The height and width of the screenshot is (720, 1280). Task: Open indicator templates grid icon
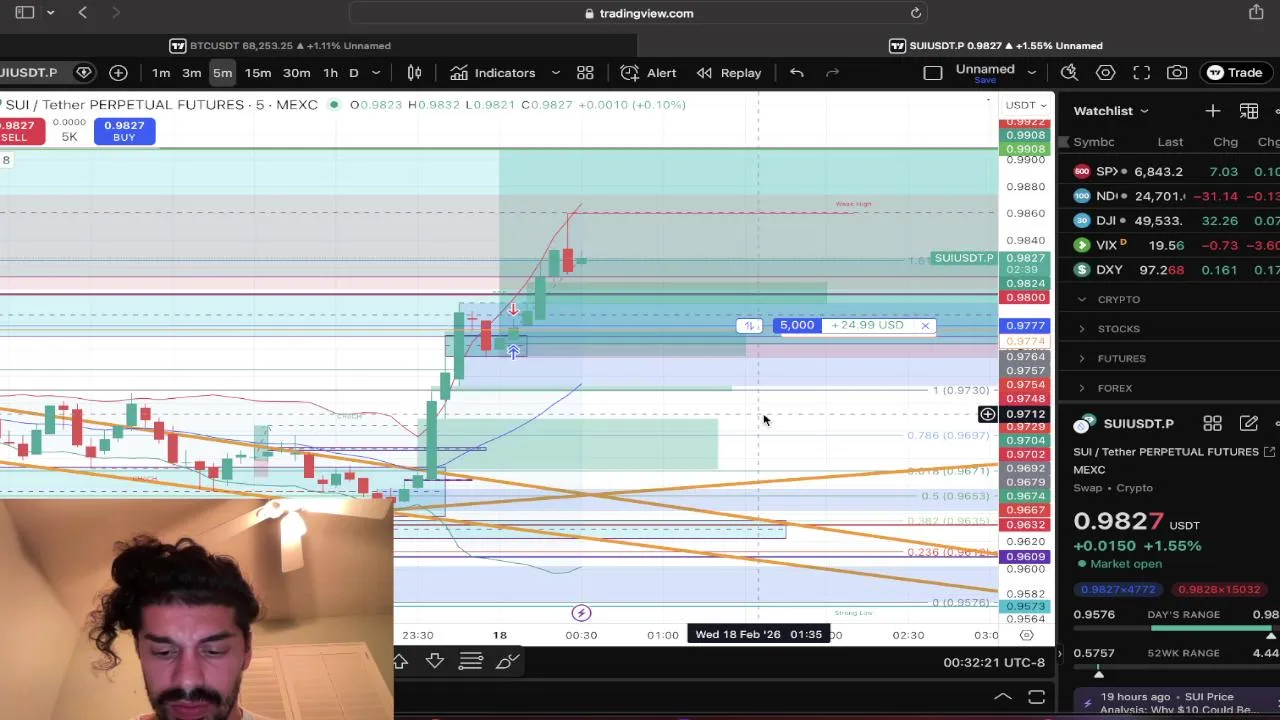585,73
